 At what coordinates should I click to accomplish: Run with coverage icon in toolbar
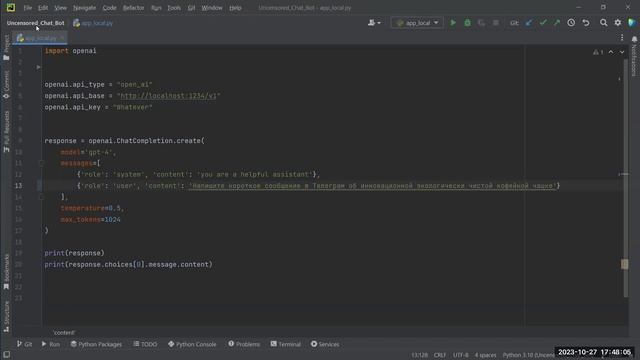coord(482,23)
